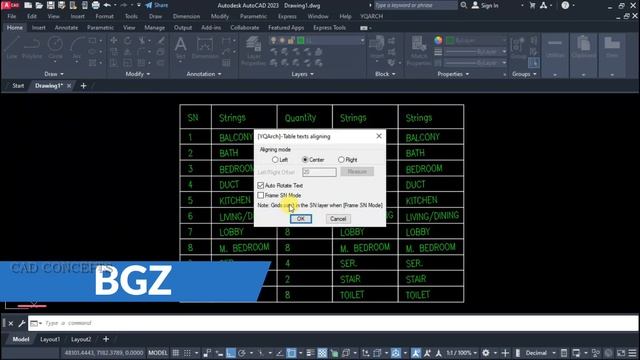Click the Save As icon in quick access toolbar
This screenshot has height=360, width=640.
[x=62, y=5]
